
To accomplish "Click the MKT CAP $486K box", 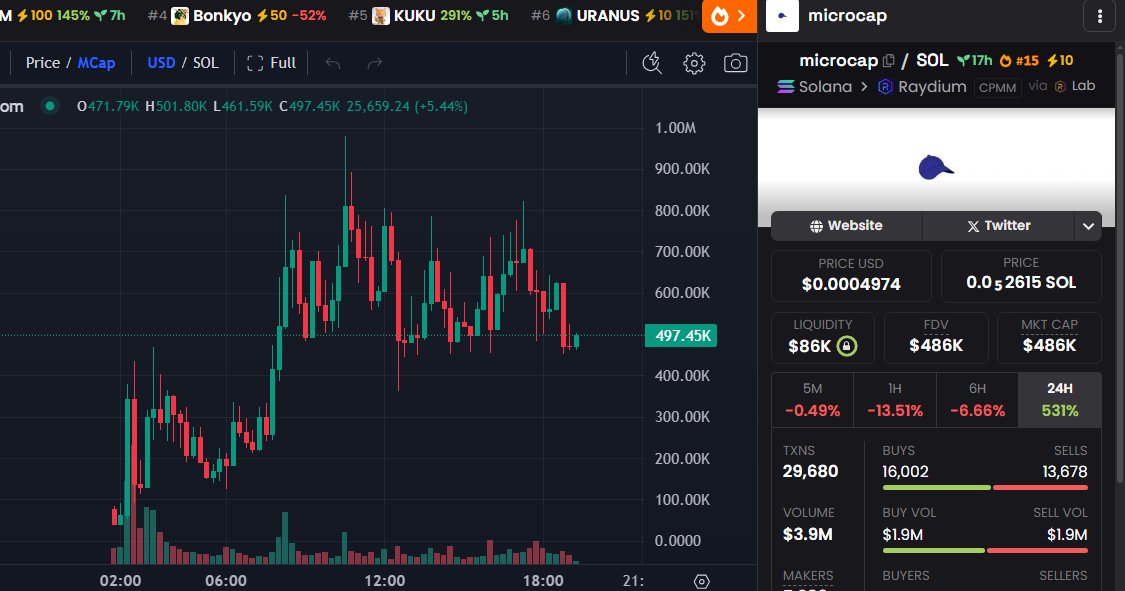I will pos(1049,337).
